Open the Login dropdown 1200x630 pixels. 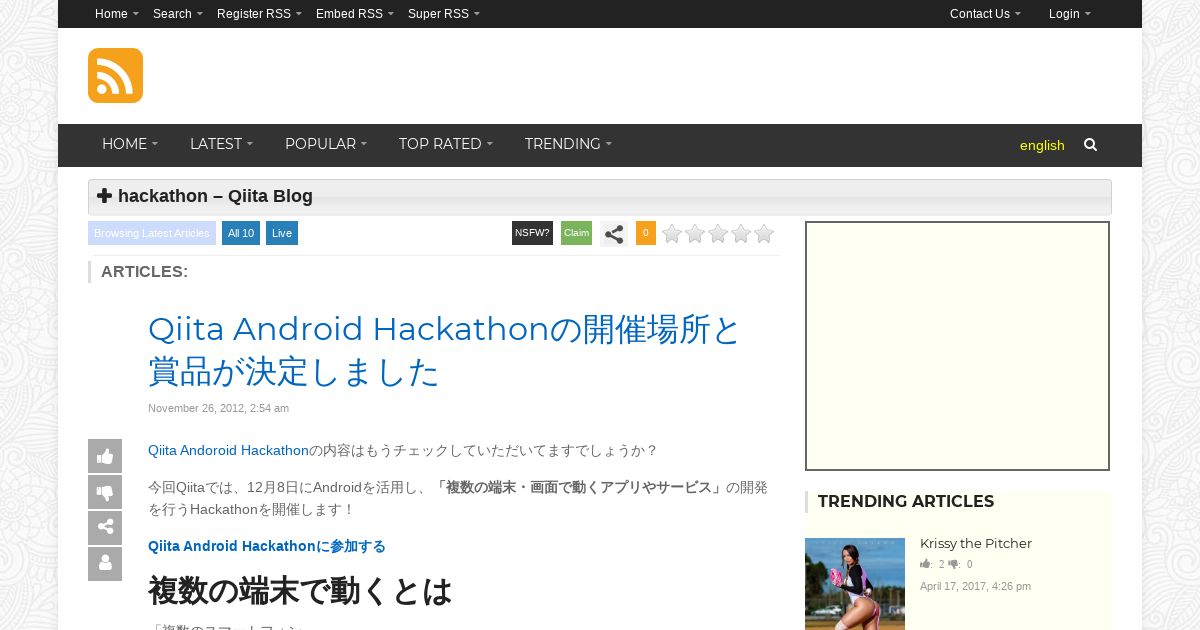1070,14
